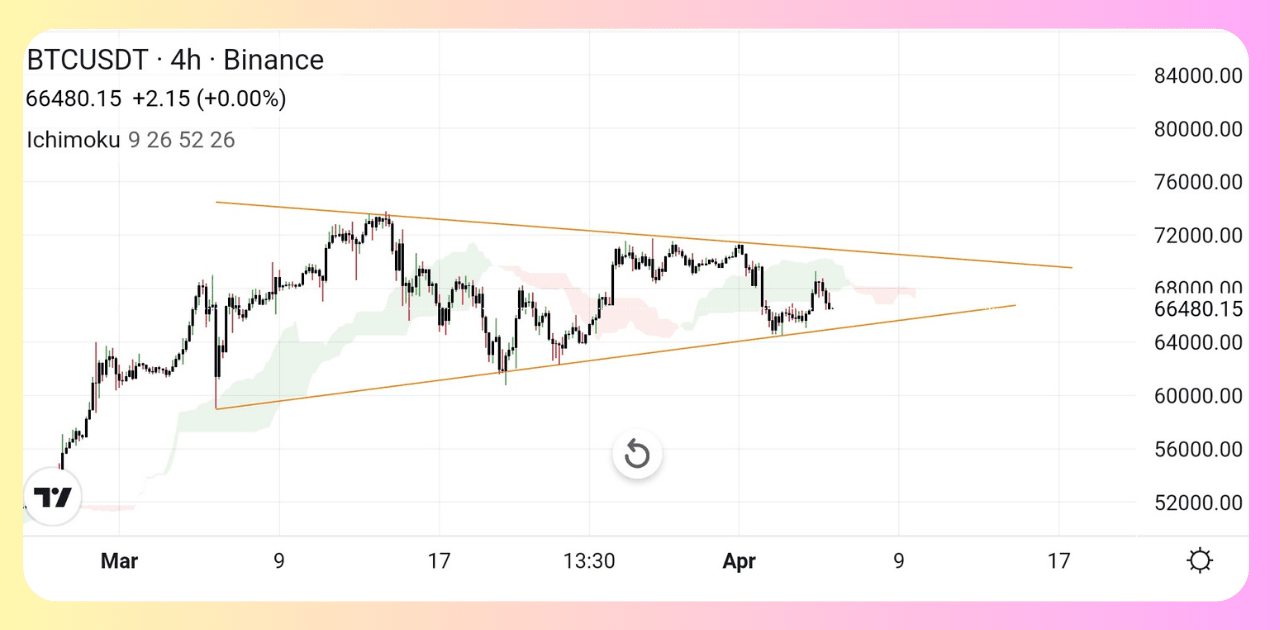Viewport: 1280px width, 630px height.
Task: Click the current price label 66480.15 on axis
Action: click(1197, 309)
